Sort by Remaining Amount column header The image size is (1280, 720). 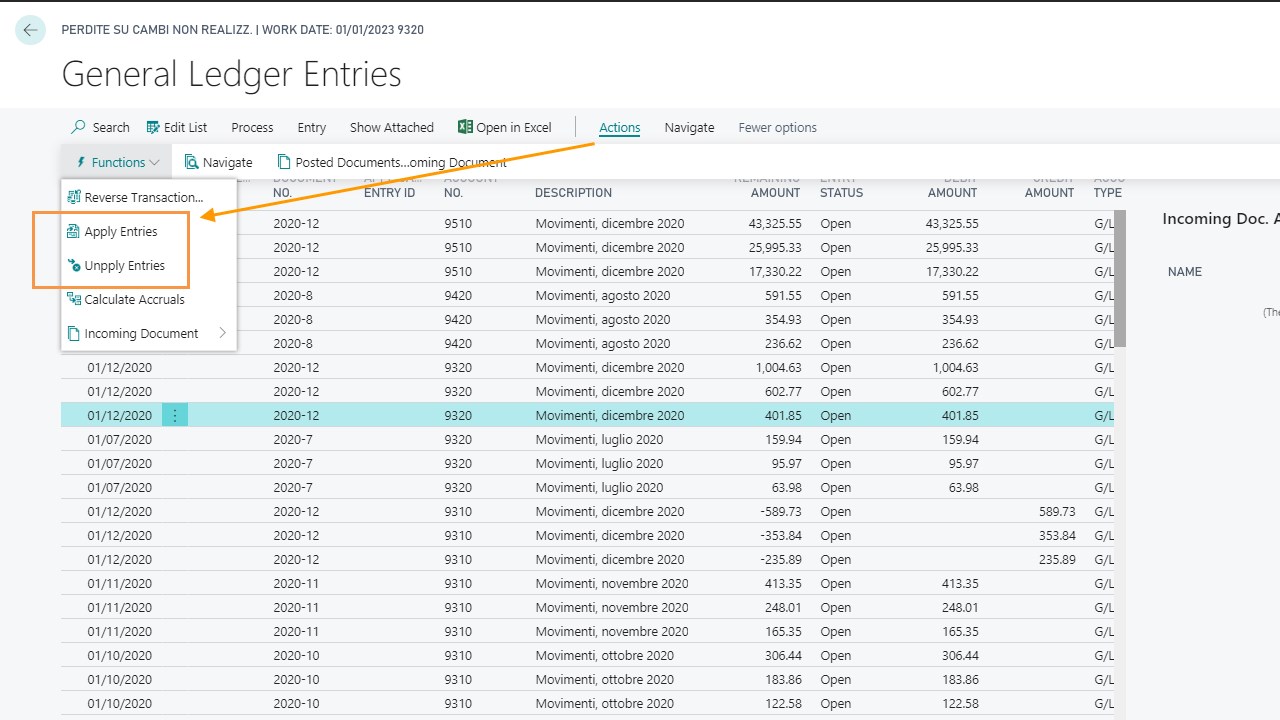coord(767,186)
